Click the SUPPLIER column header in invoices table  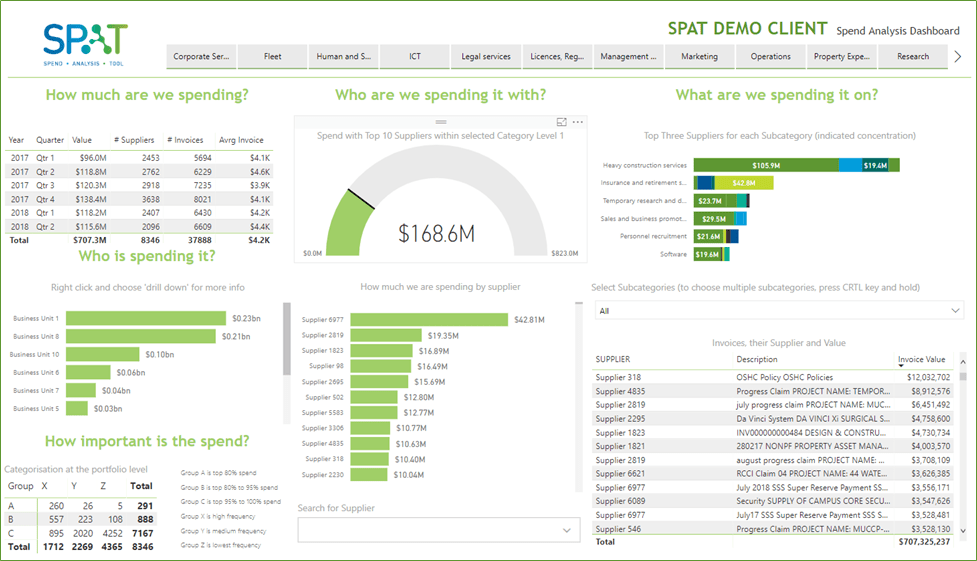613,359
